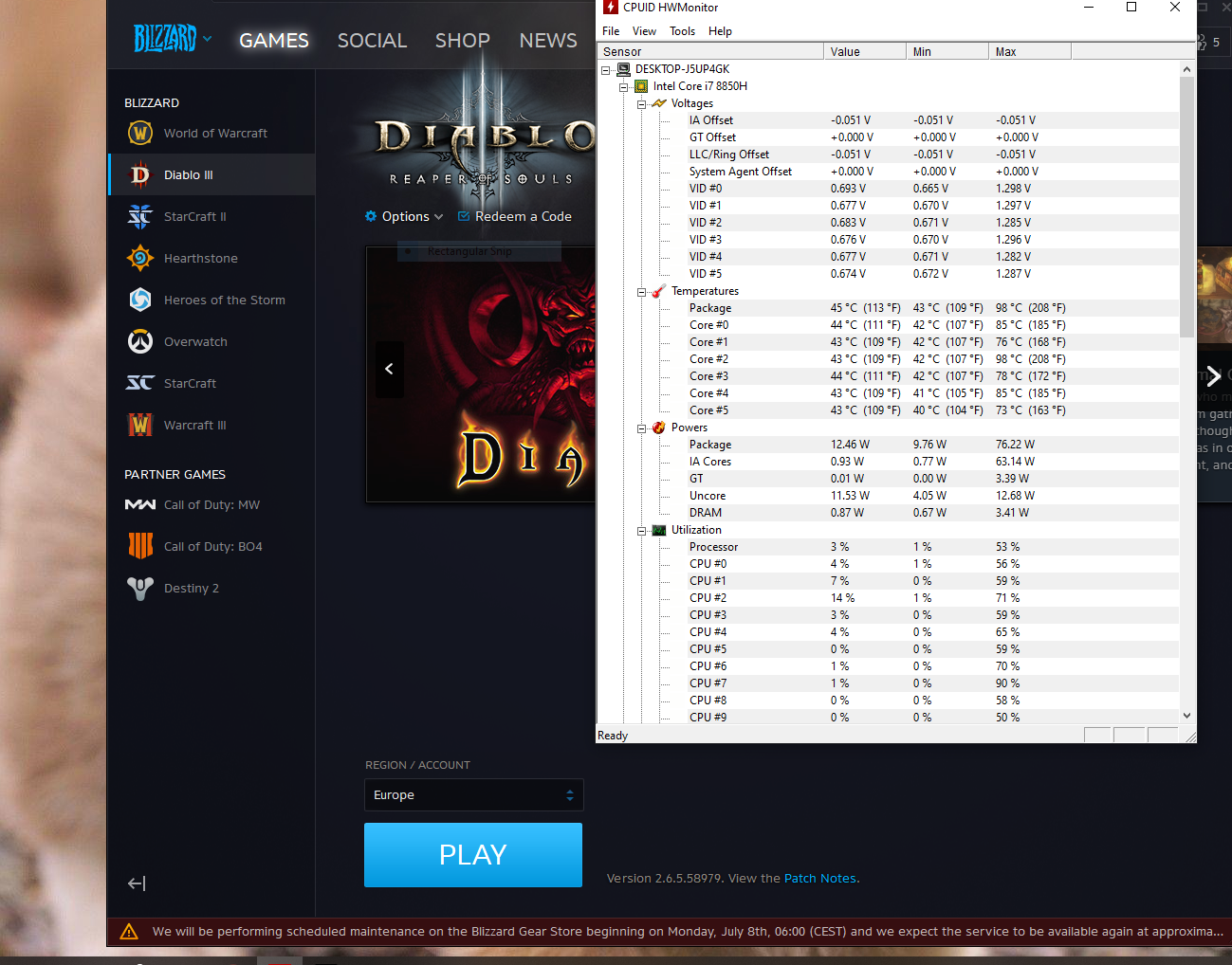This screenshot has width=1232, height=965.
Task: Click the scrollbar down arrow in HWMonitor
Action: [x=1186, y=716]
